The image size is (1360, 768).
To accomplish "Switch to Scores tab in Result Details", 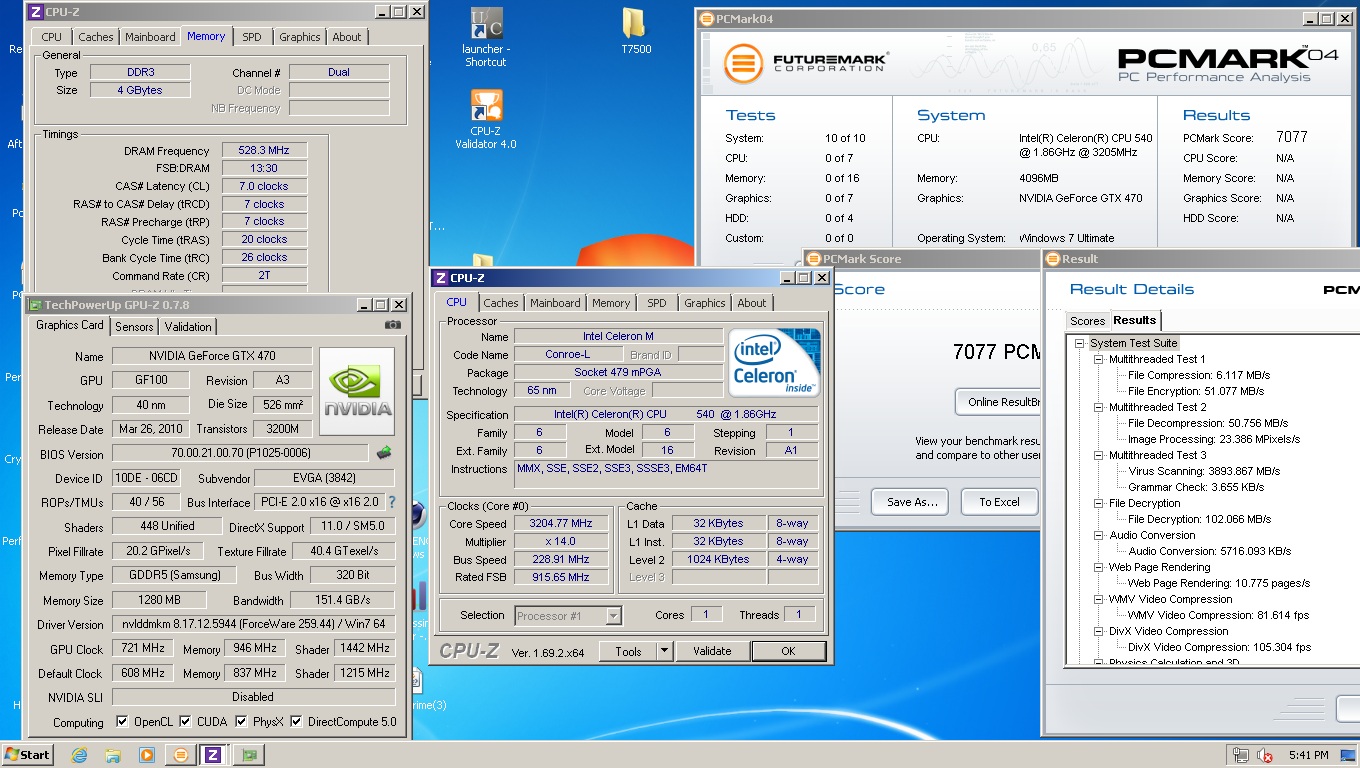I will pyautogui.click(x=1087, y=321).
